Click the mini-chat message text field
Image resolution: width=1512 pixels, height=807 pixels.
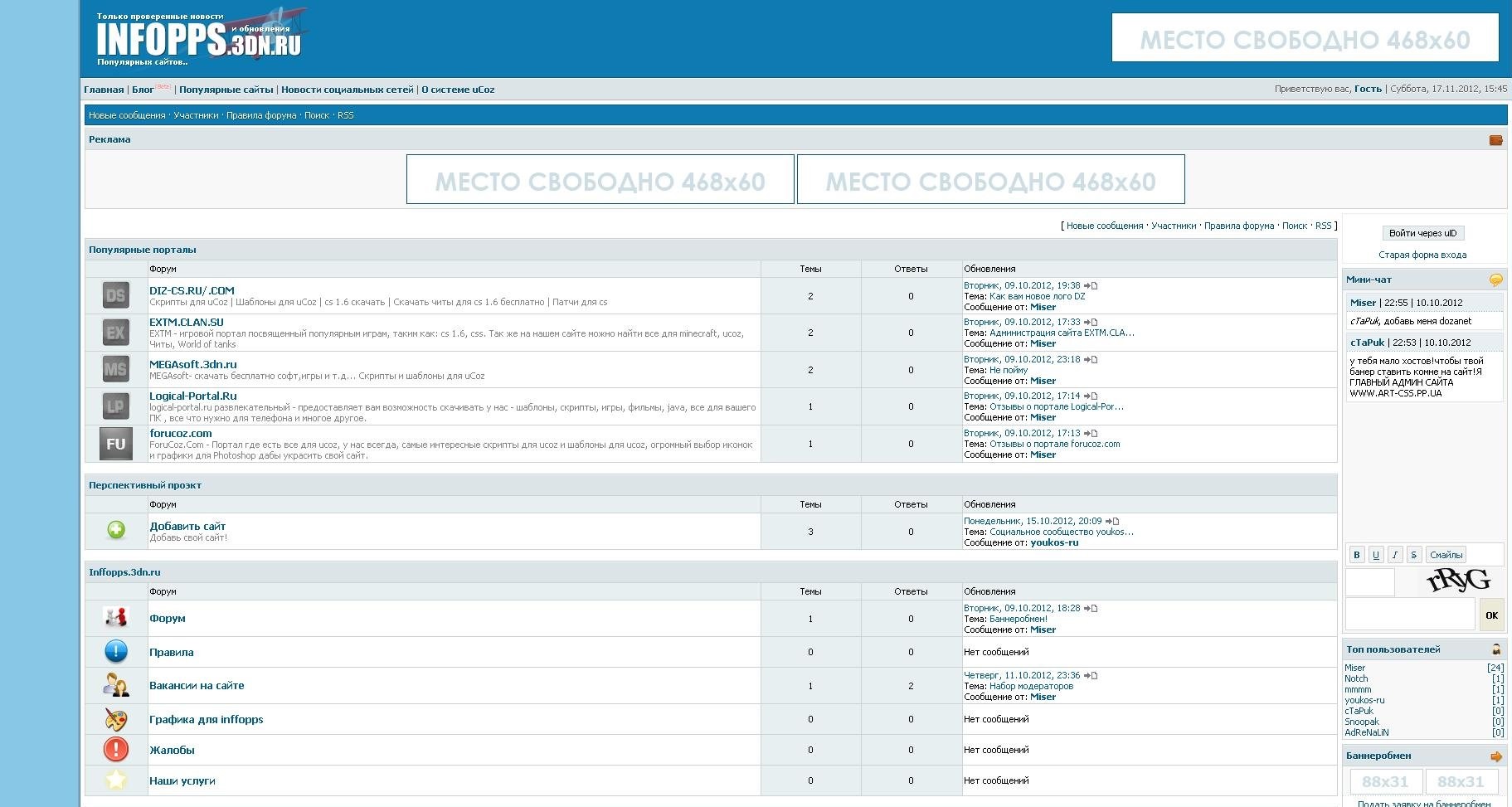1409,615
